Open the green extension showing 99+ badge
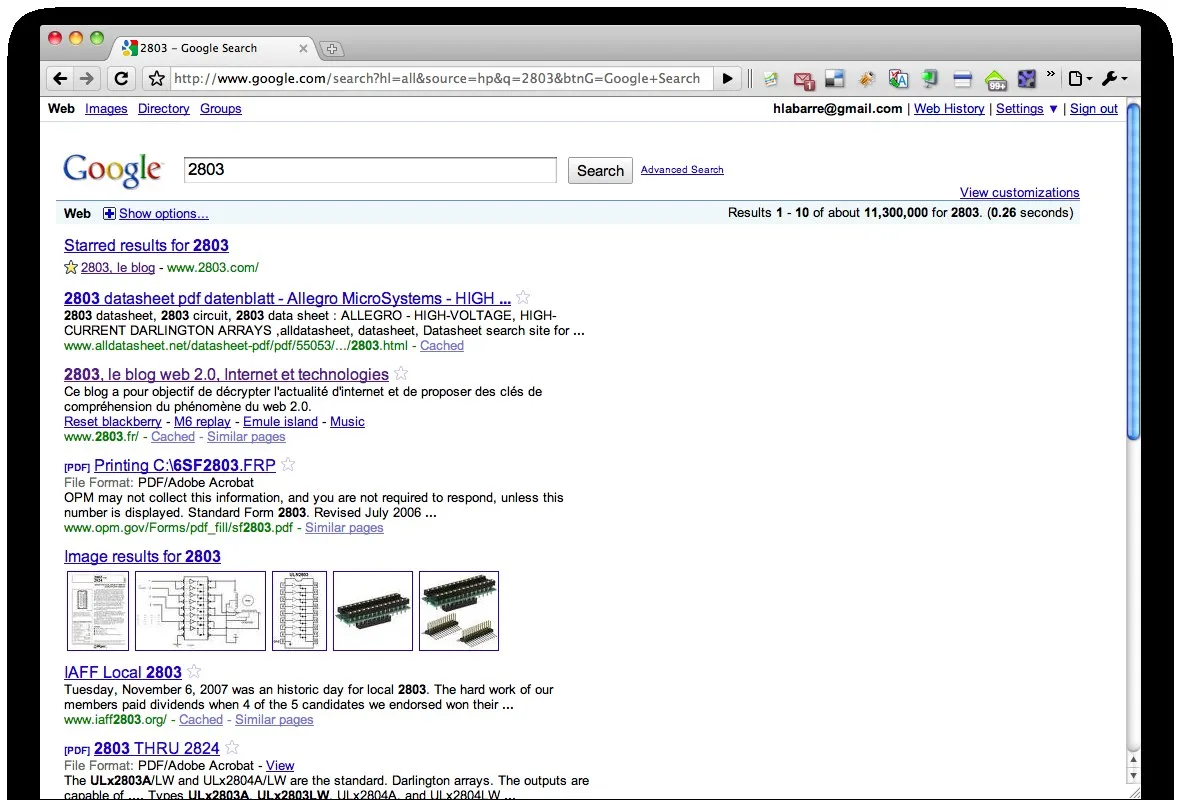The height and width of the screenshot is (800, 1181). coord(995,80)
